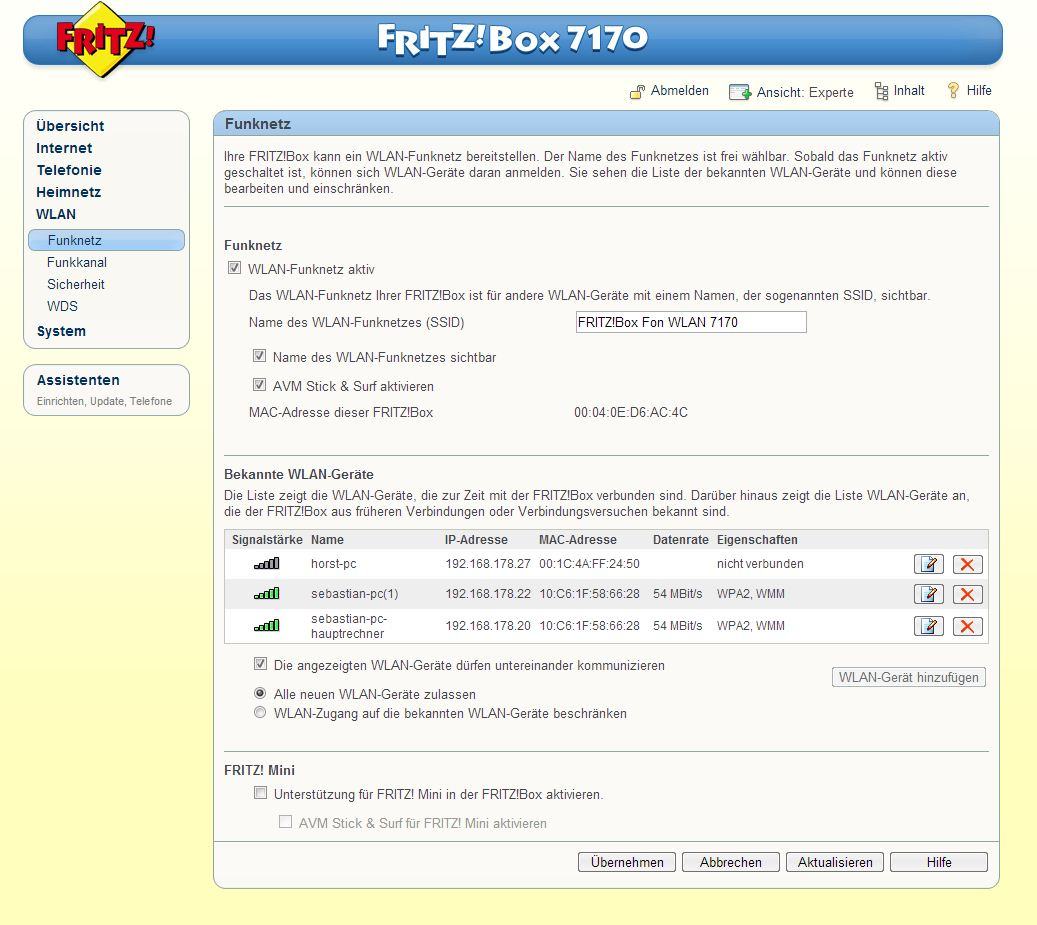Click signal strength icon for sebastian-pc-hauptrechner
Viewport: 1037px width, 925px height.
[267, 625]
